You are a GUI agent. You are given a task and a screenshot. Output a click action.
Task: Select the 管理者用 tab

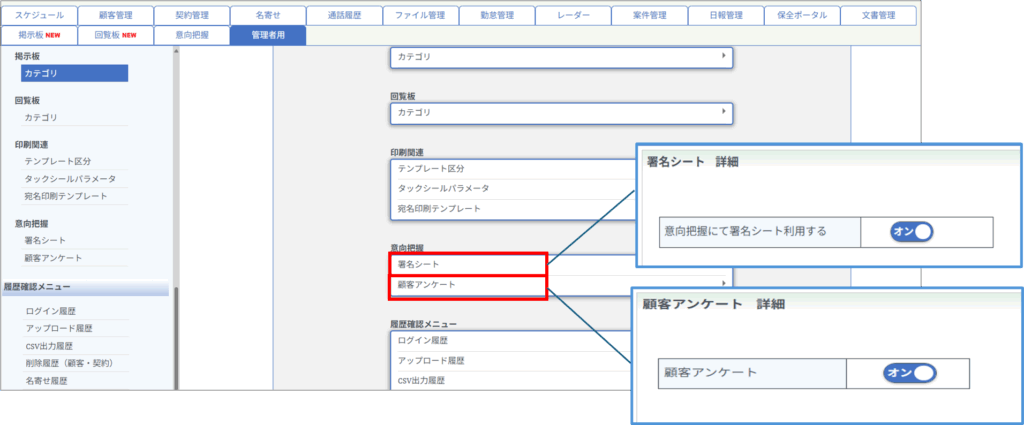click(267, 35)
